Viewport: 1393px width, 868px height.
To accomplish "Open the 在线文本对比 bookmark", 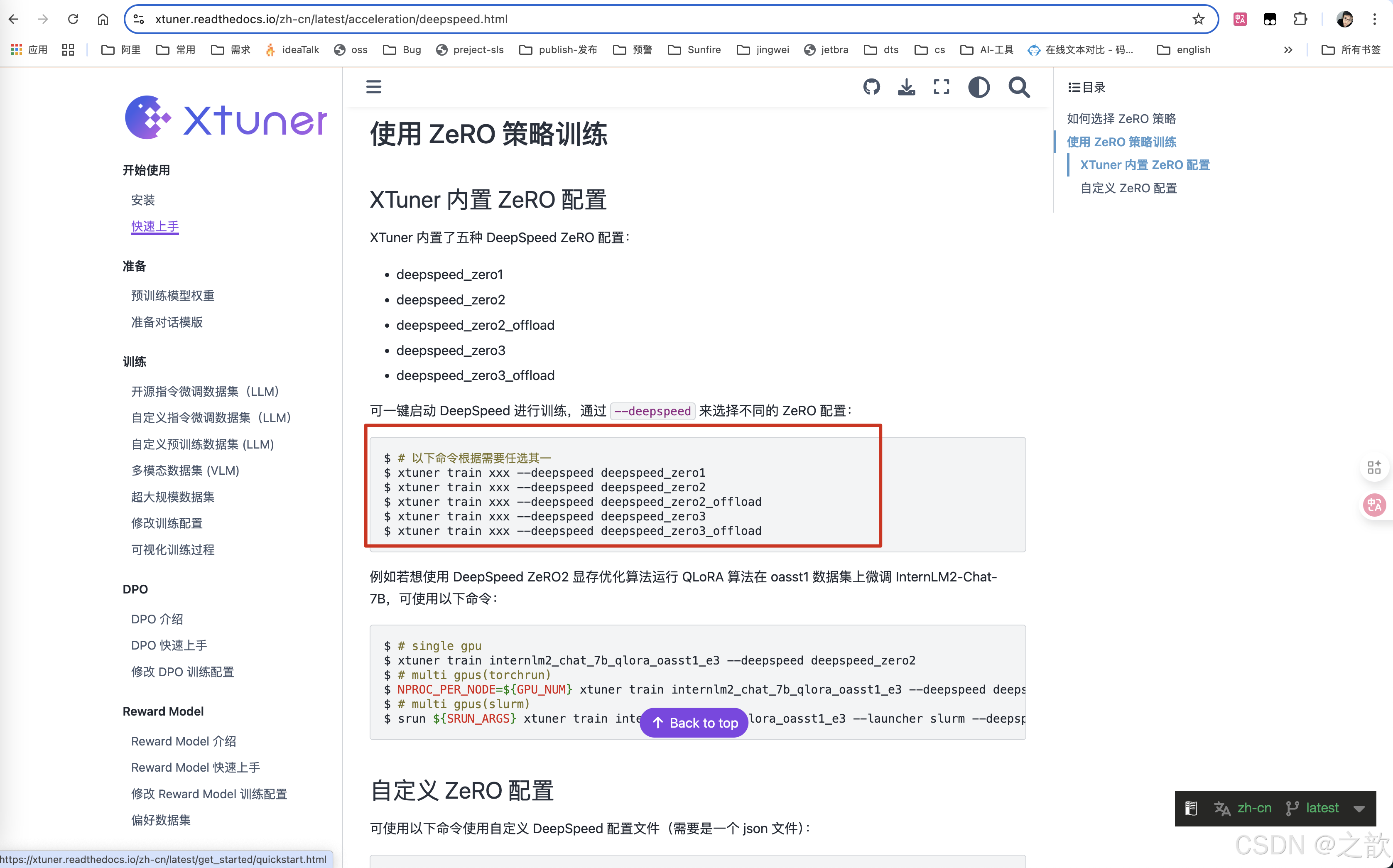I will click(1080, 50).
